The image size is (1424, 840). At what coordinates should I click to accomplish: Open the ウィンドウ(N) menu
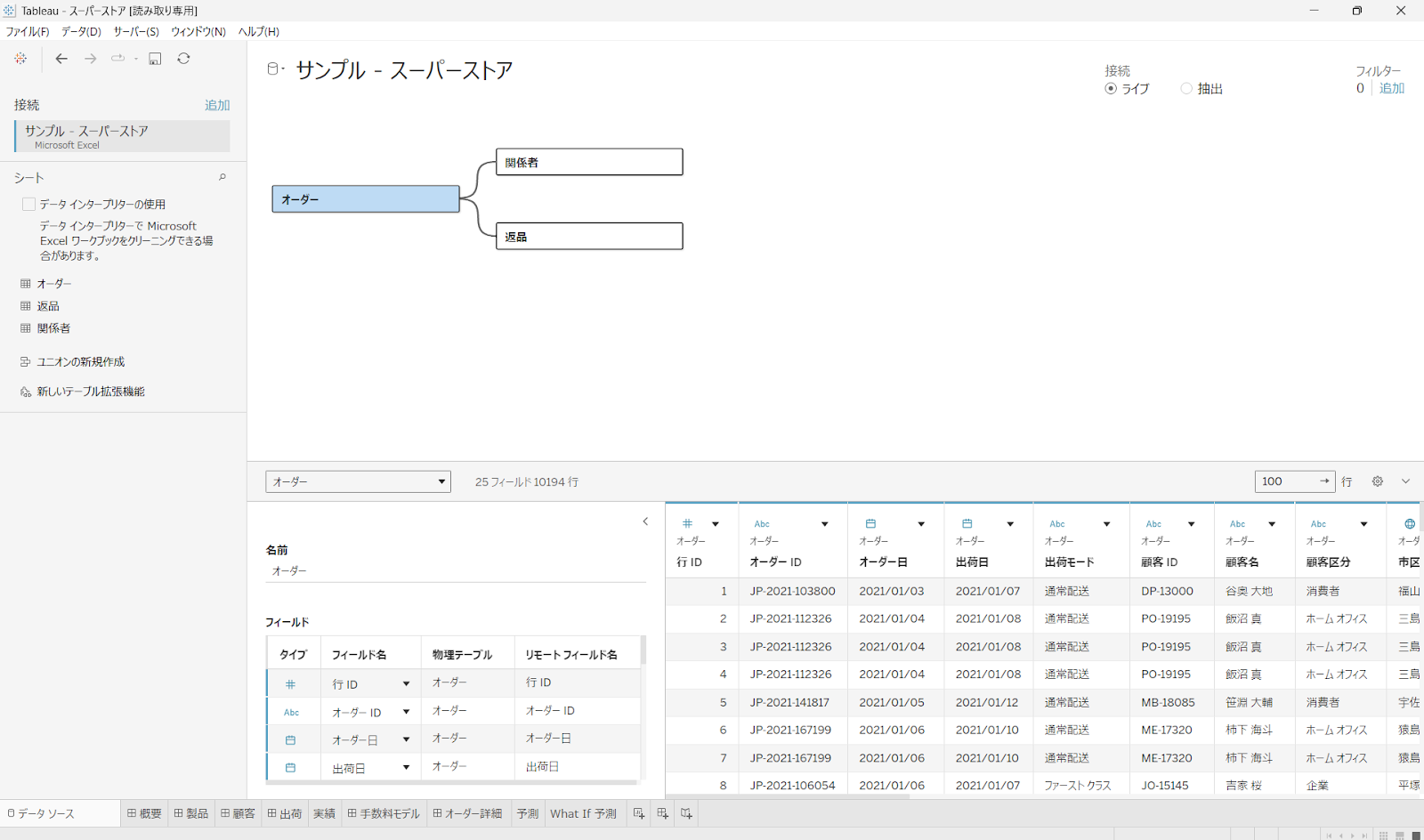click(198, 31)
